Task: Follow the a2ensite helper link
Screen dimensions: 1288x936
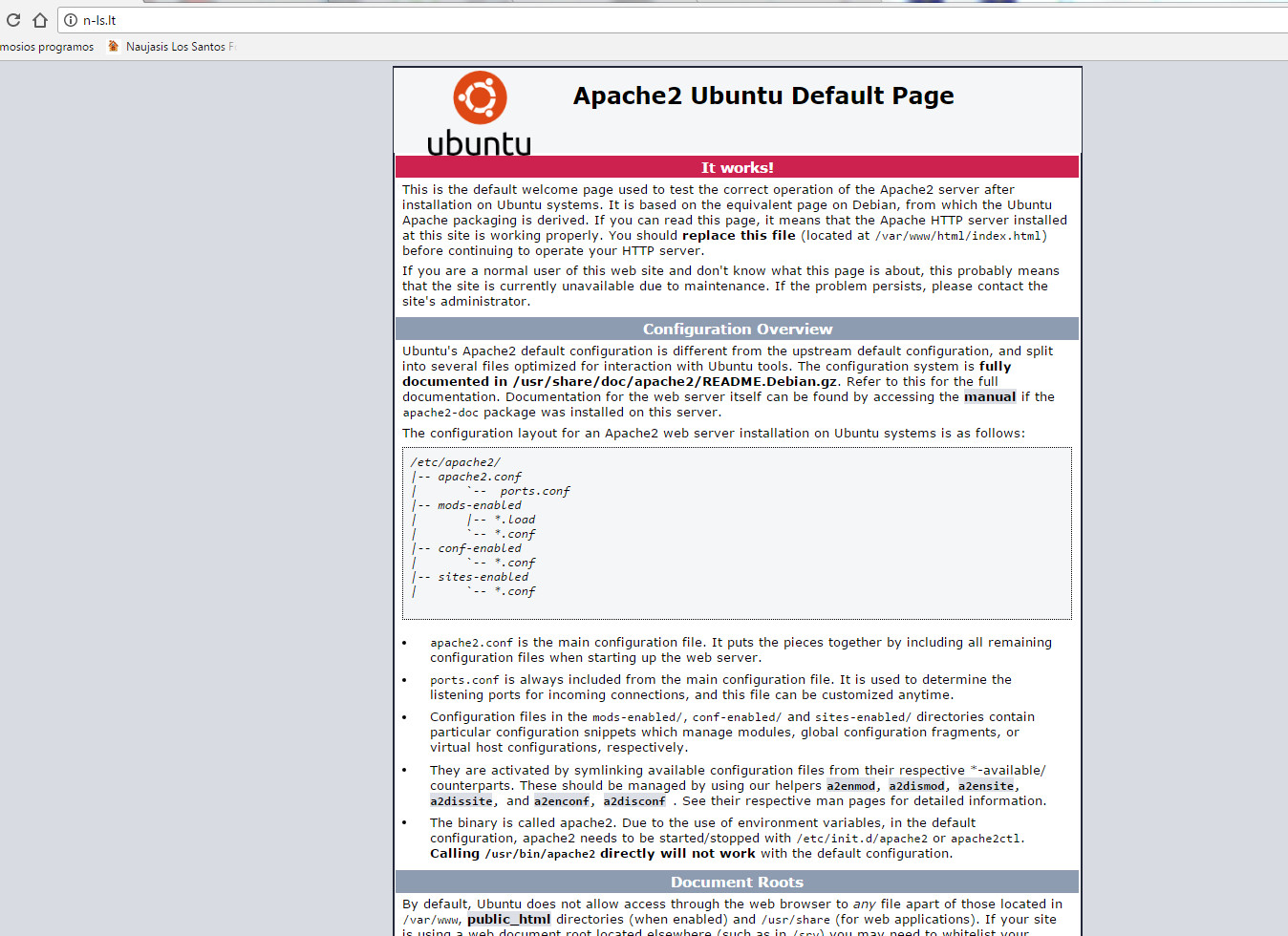Action: coord(986,786)
